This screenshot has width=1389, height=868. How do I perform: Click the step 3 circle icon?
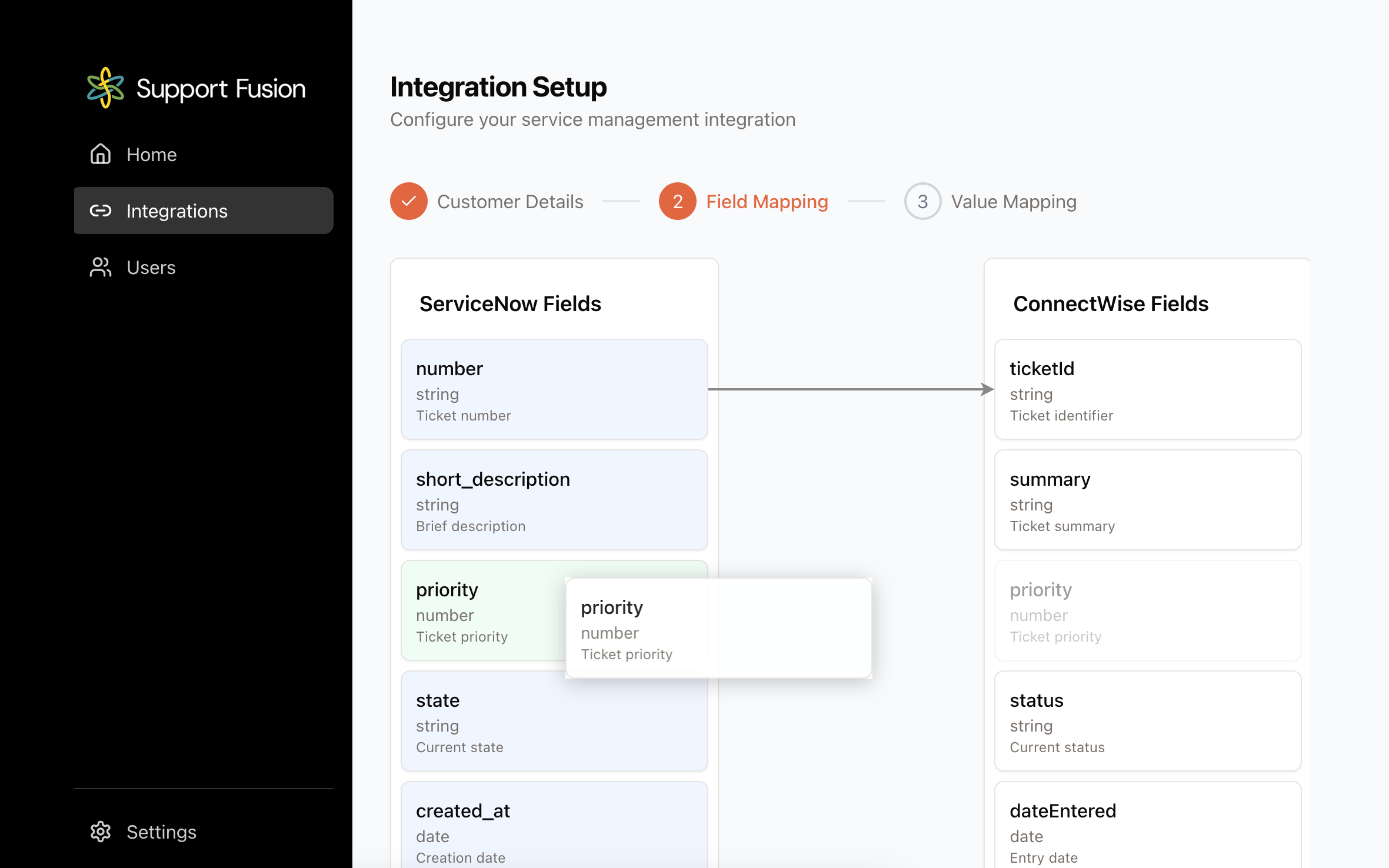pos(922,201)
